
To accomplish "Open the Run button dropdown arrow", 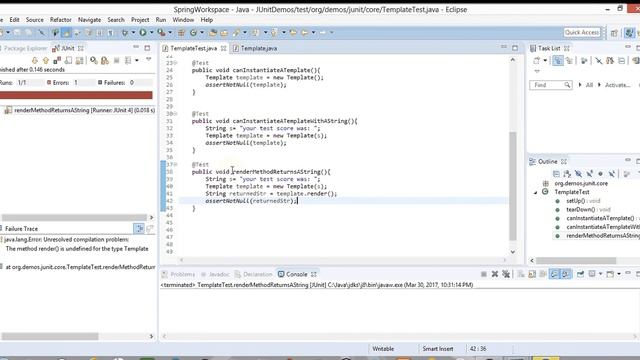I will [x=152, y=33].
